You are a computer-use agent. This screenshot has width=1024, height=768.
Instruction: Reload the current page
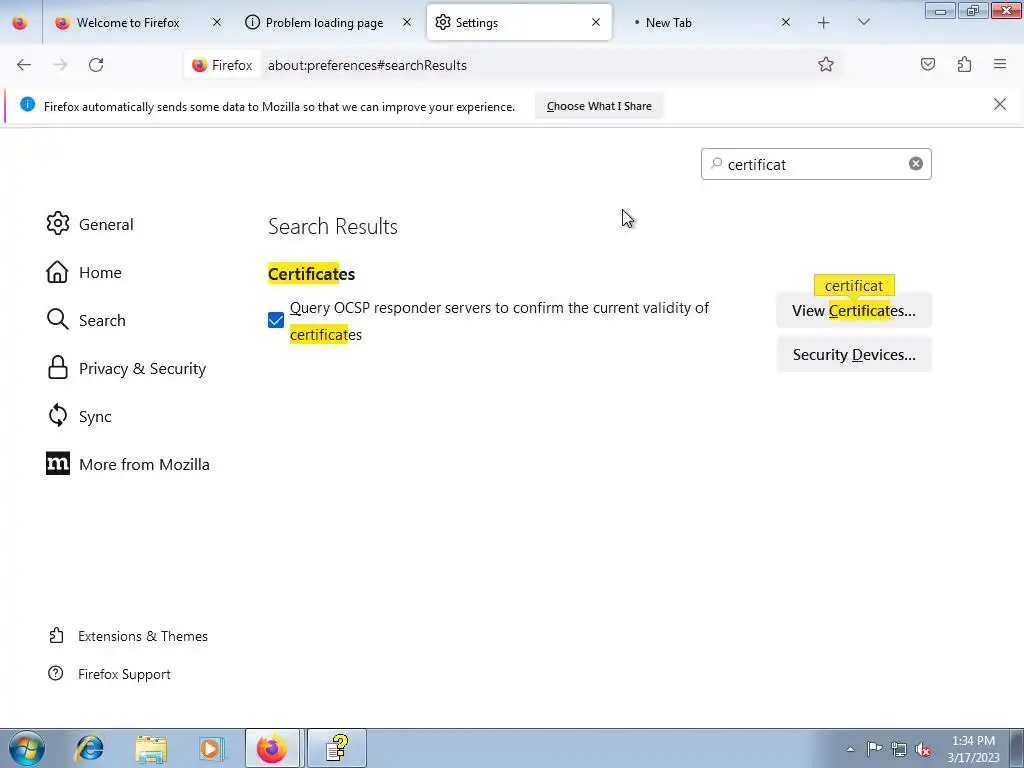pos(96,65)
